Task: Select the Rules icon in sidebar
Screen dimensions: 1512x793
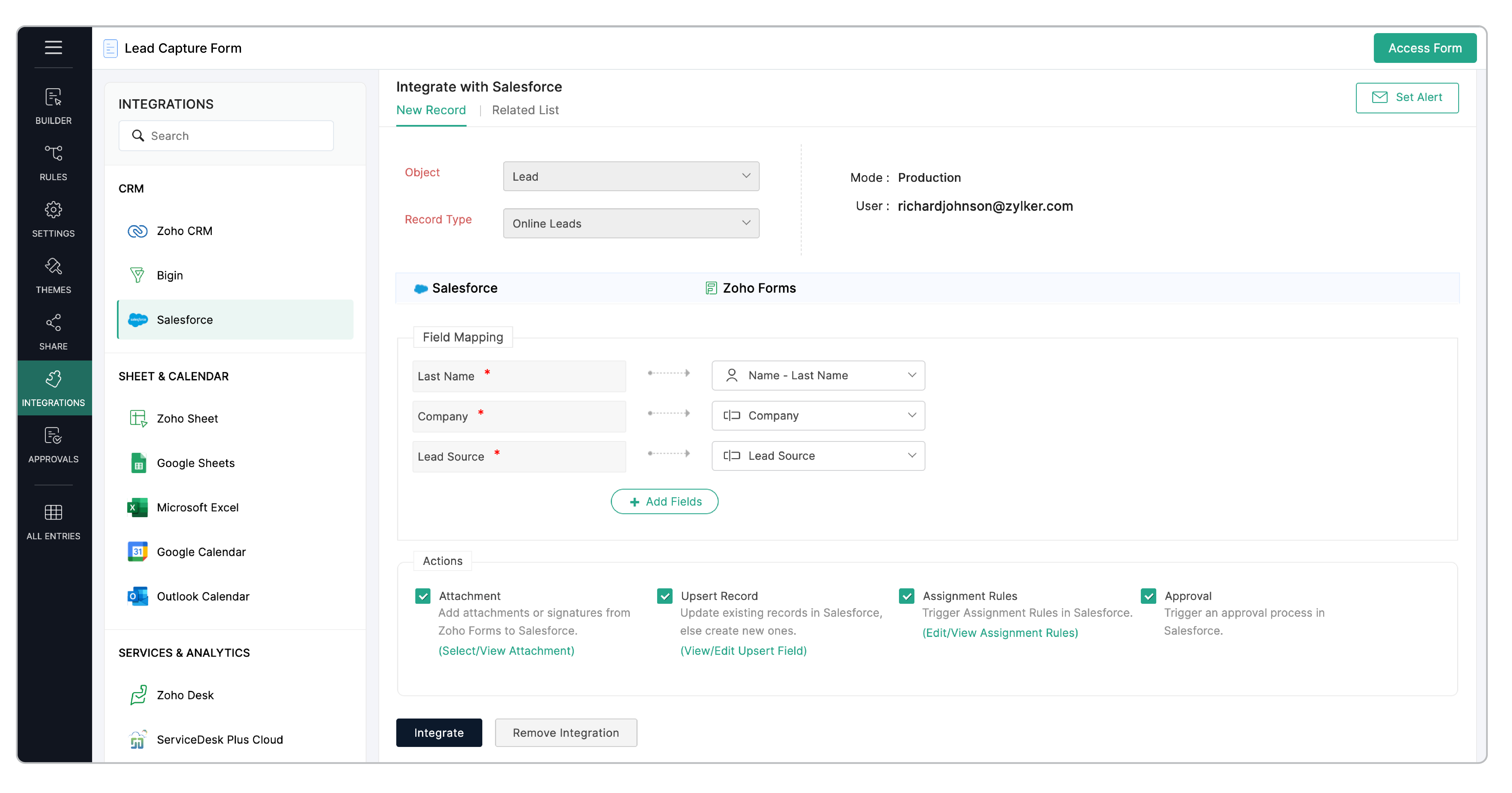Action: [x=53, y=162]
